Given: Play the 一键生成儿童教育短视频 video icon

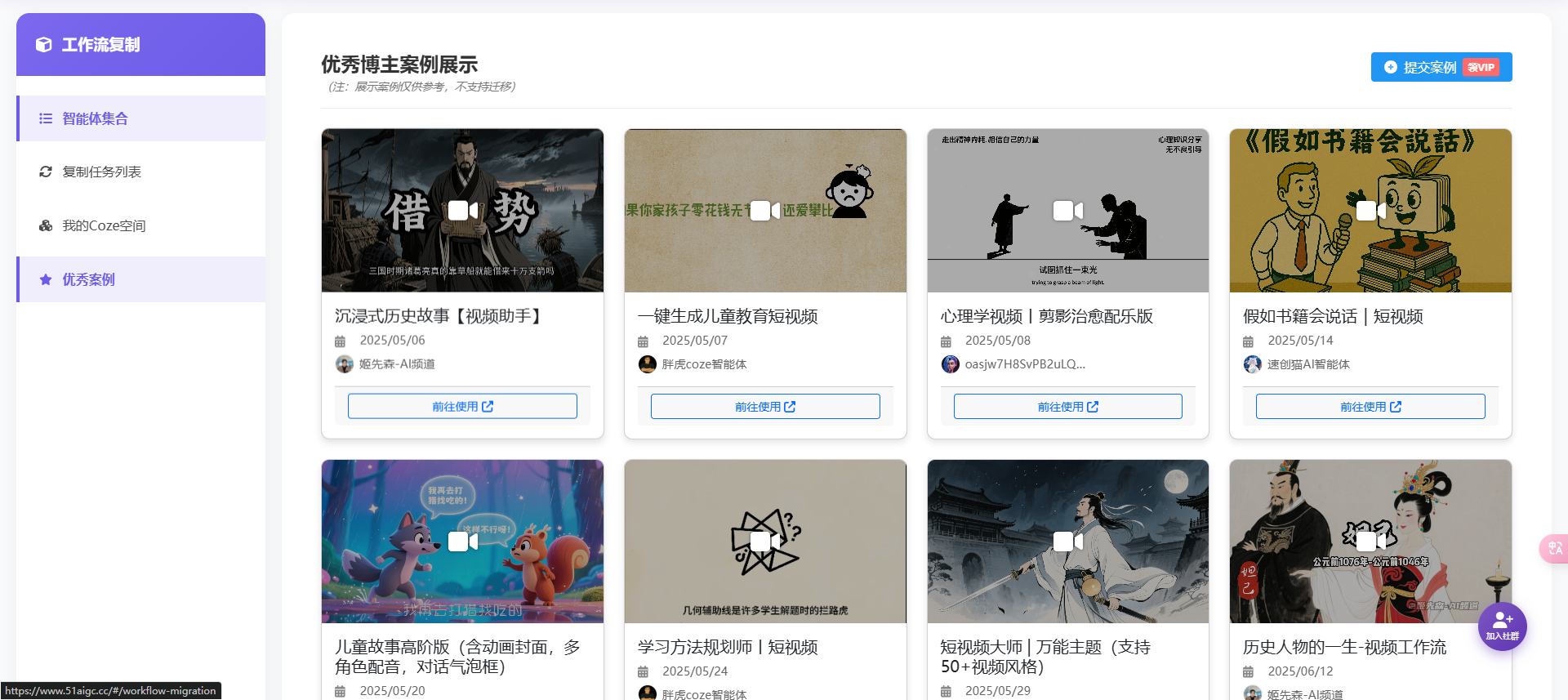Looking at the screenshot, I should pyautogui.click(x=765, y=210).
